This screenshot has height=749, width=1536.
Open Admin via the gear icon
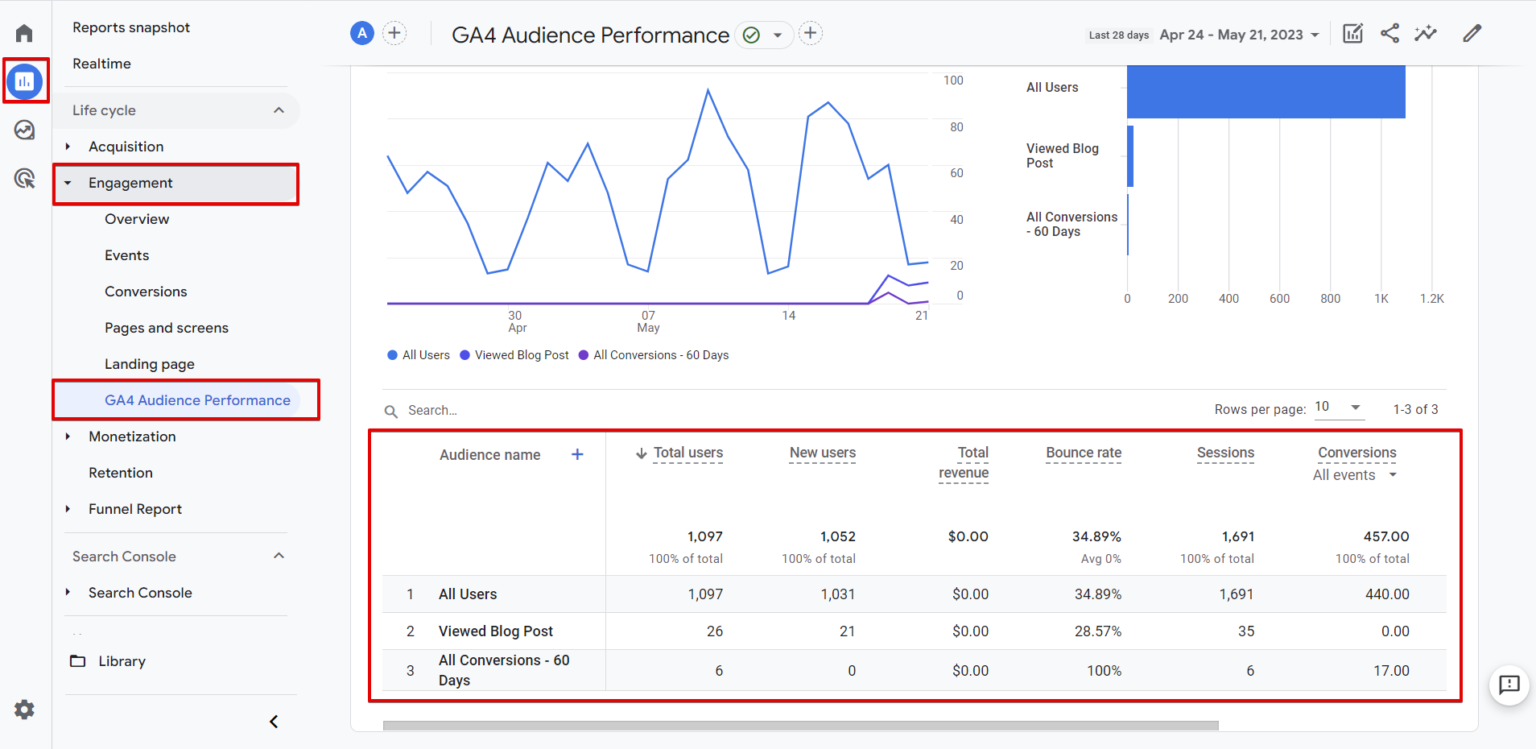pos(24,710)
